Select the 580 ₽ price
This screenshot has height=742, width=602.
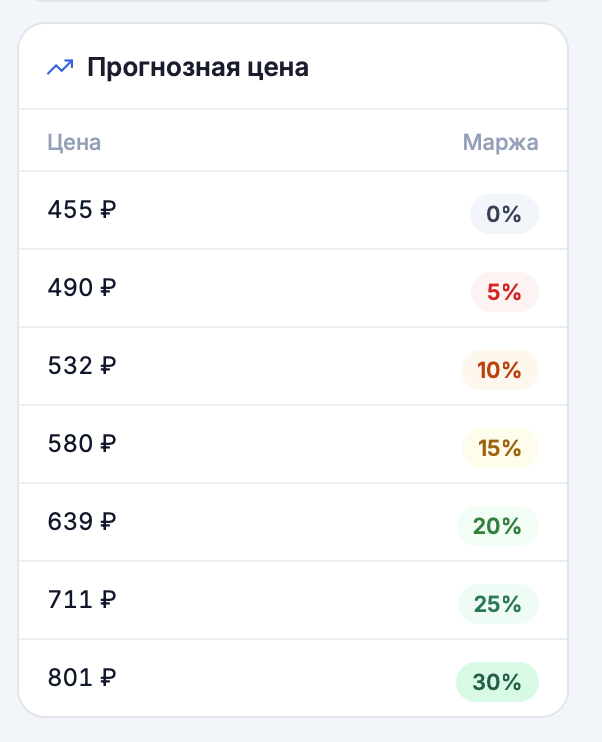82,444
